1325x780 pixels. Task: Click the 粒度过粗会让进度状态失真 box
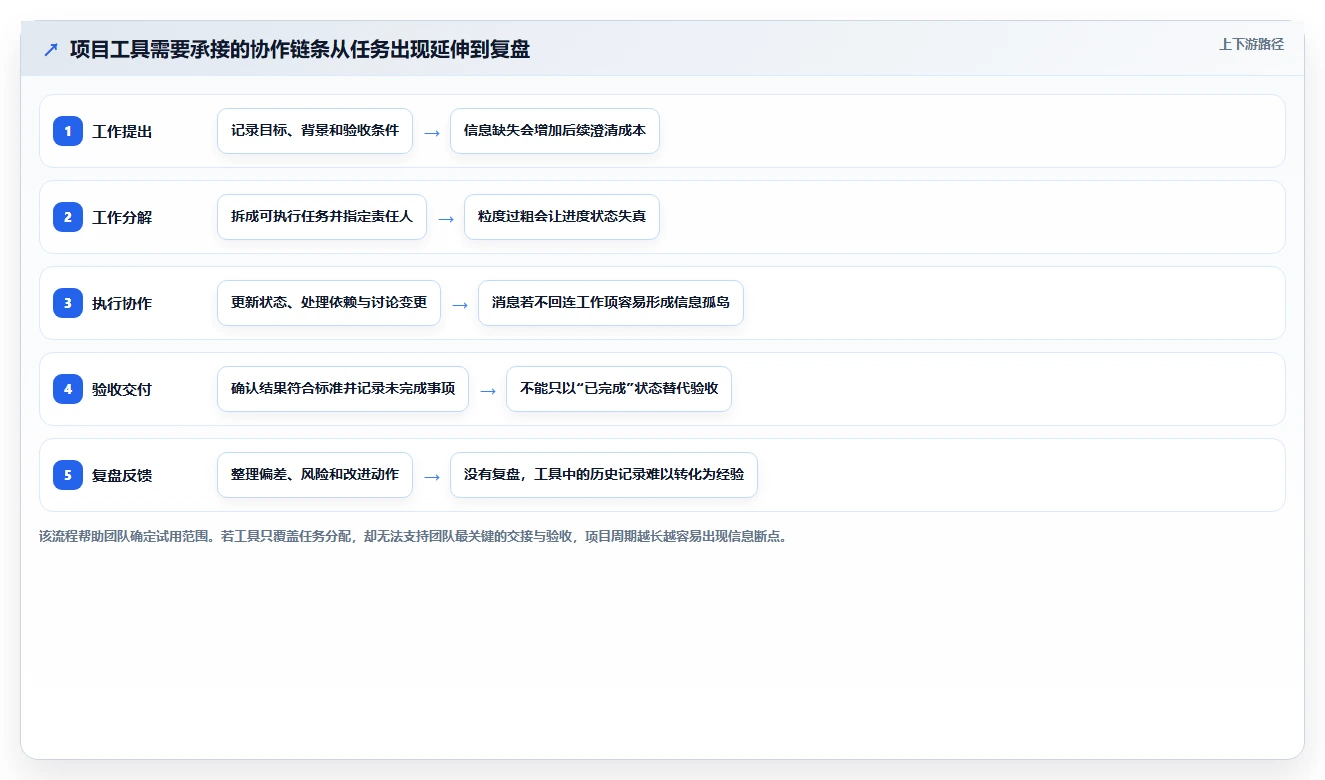[x=562, y=217]
